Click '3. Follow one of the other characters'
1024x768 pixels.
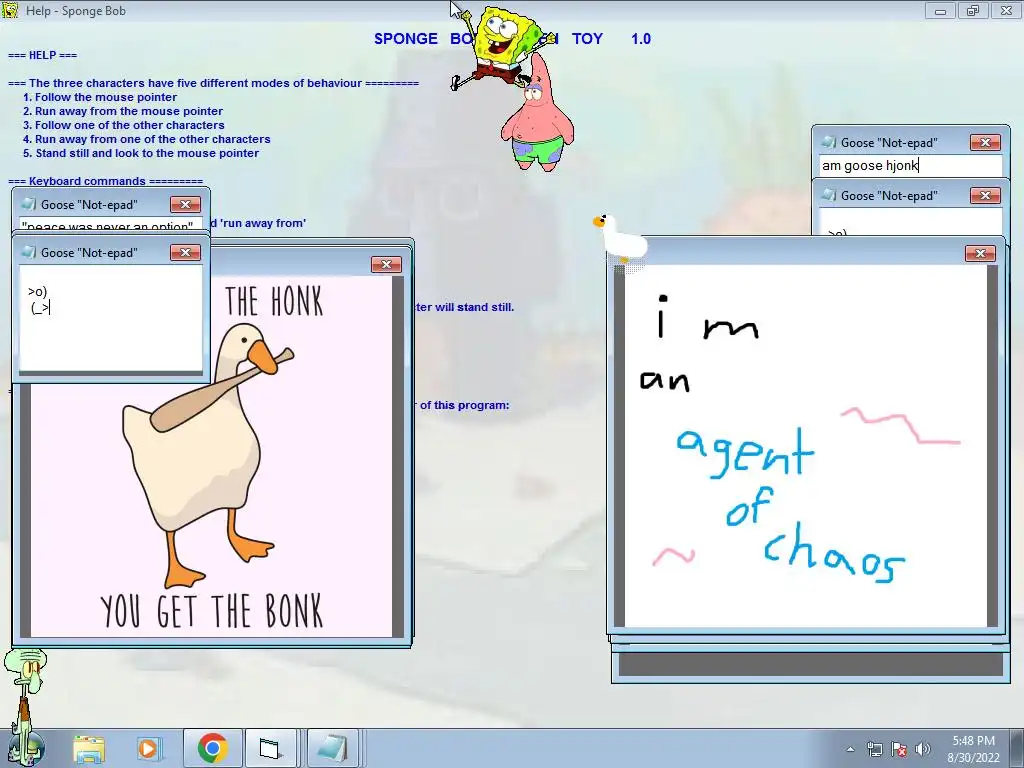(x=123, y=125)
